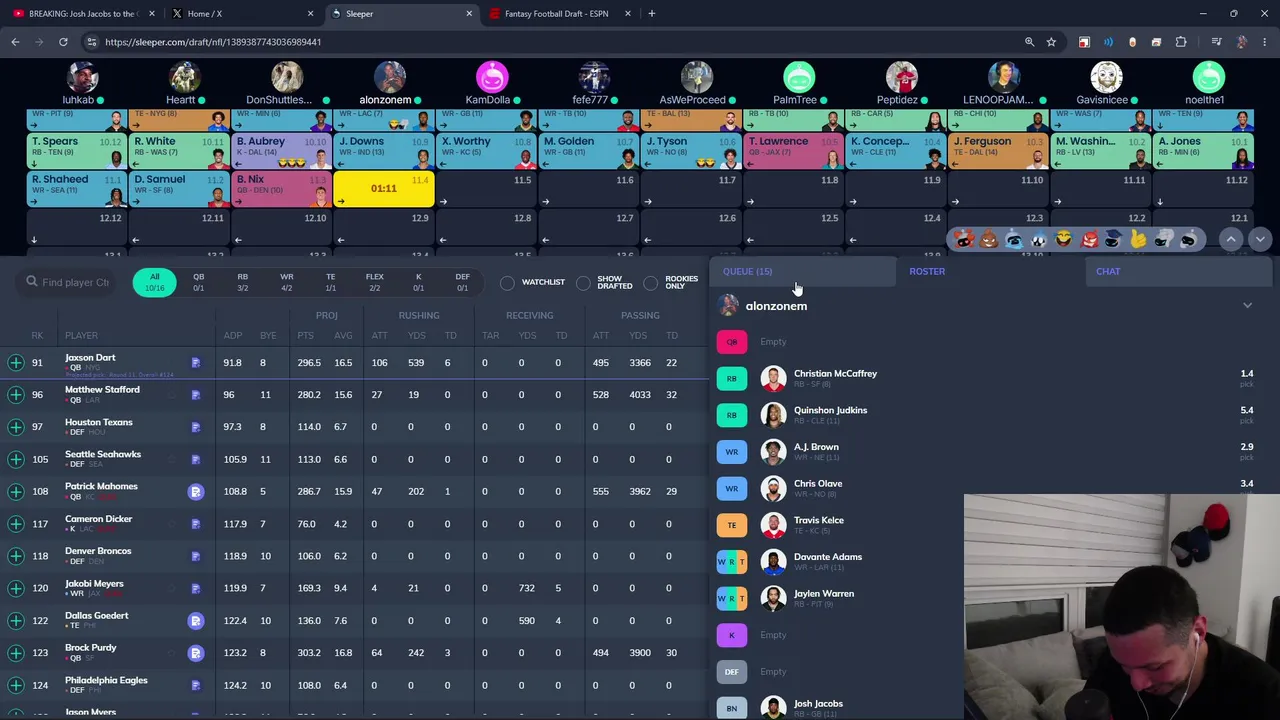The width and height of the screenshot is (1280, 720).
Task: Open Patrick Mahomes player name in list
Action: pyautogui.click(x=101, y=486)
